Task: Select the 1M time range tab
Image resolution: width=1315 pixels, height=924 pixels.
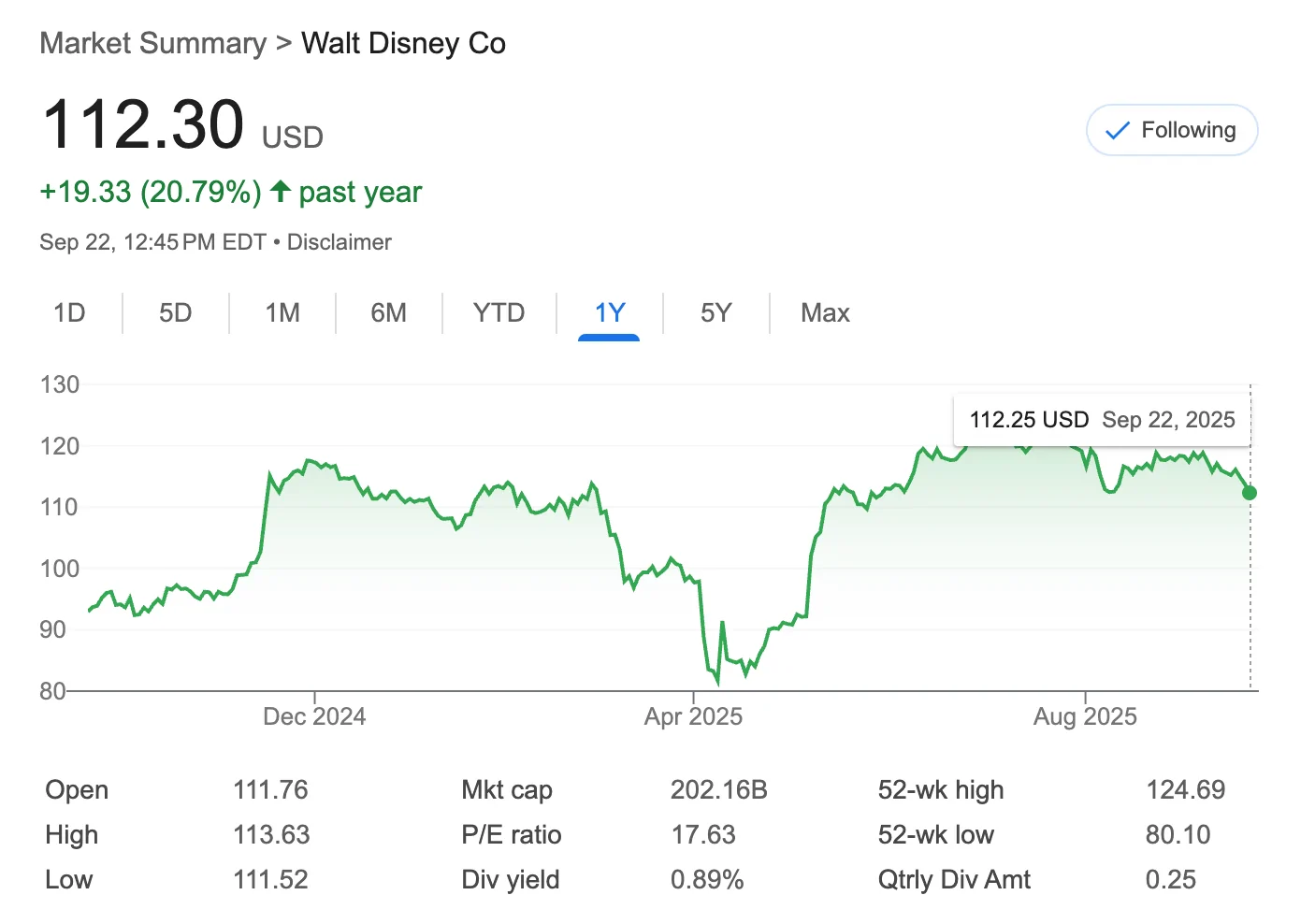Action: [282, 312]
